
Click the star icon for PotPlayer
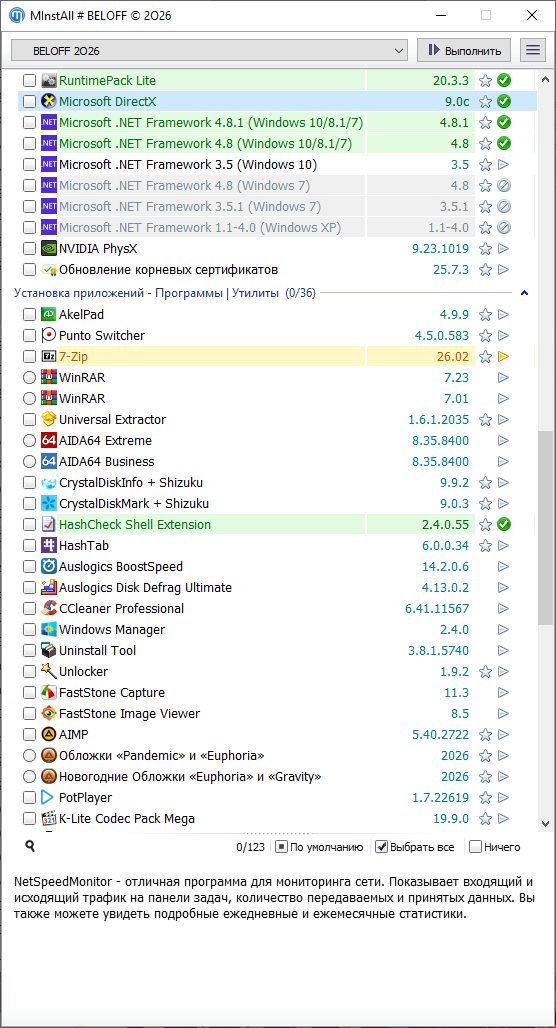click(x=485, y=798)
